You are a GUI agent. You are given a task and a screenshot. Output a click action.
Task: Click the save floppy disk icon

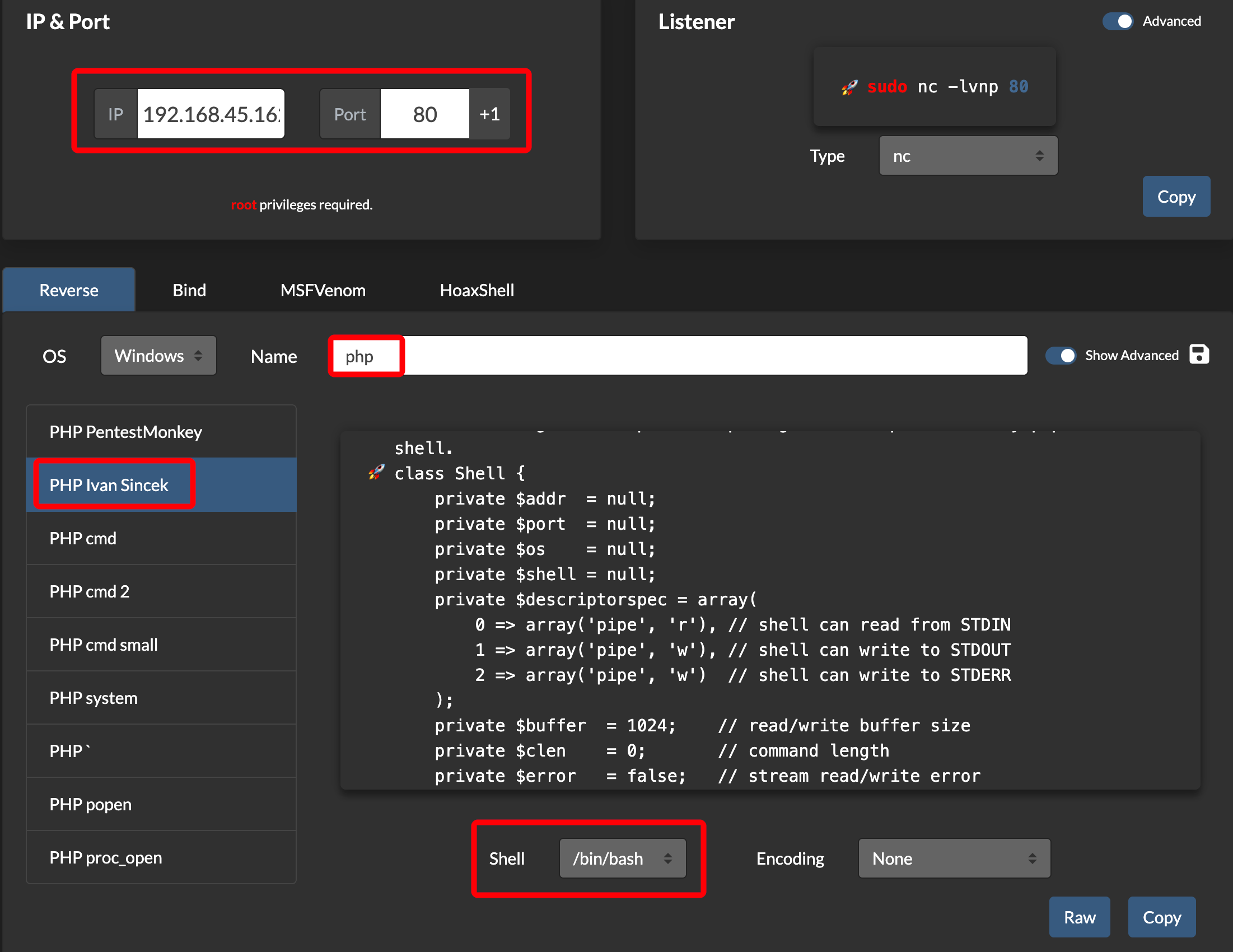pyautogui.click(x=1199, y=354)
